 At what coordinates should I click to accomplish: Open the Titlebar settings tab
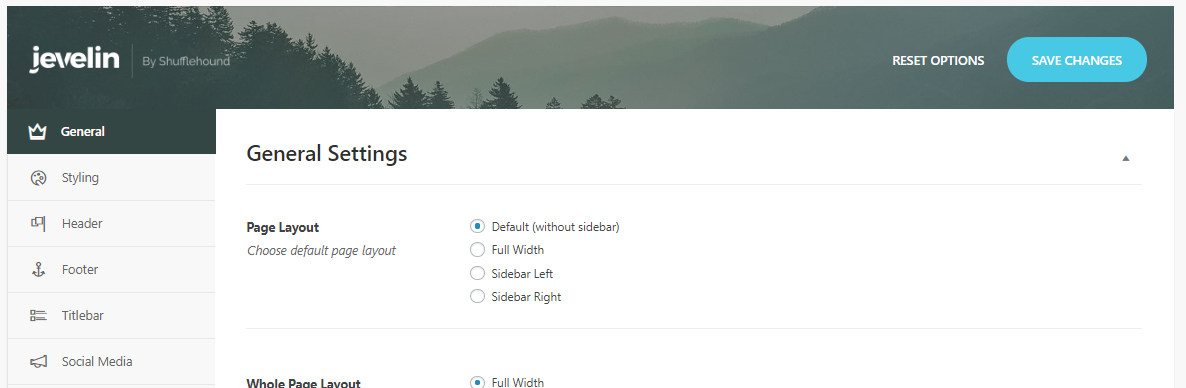(x=111, y=315)
